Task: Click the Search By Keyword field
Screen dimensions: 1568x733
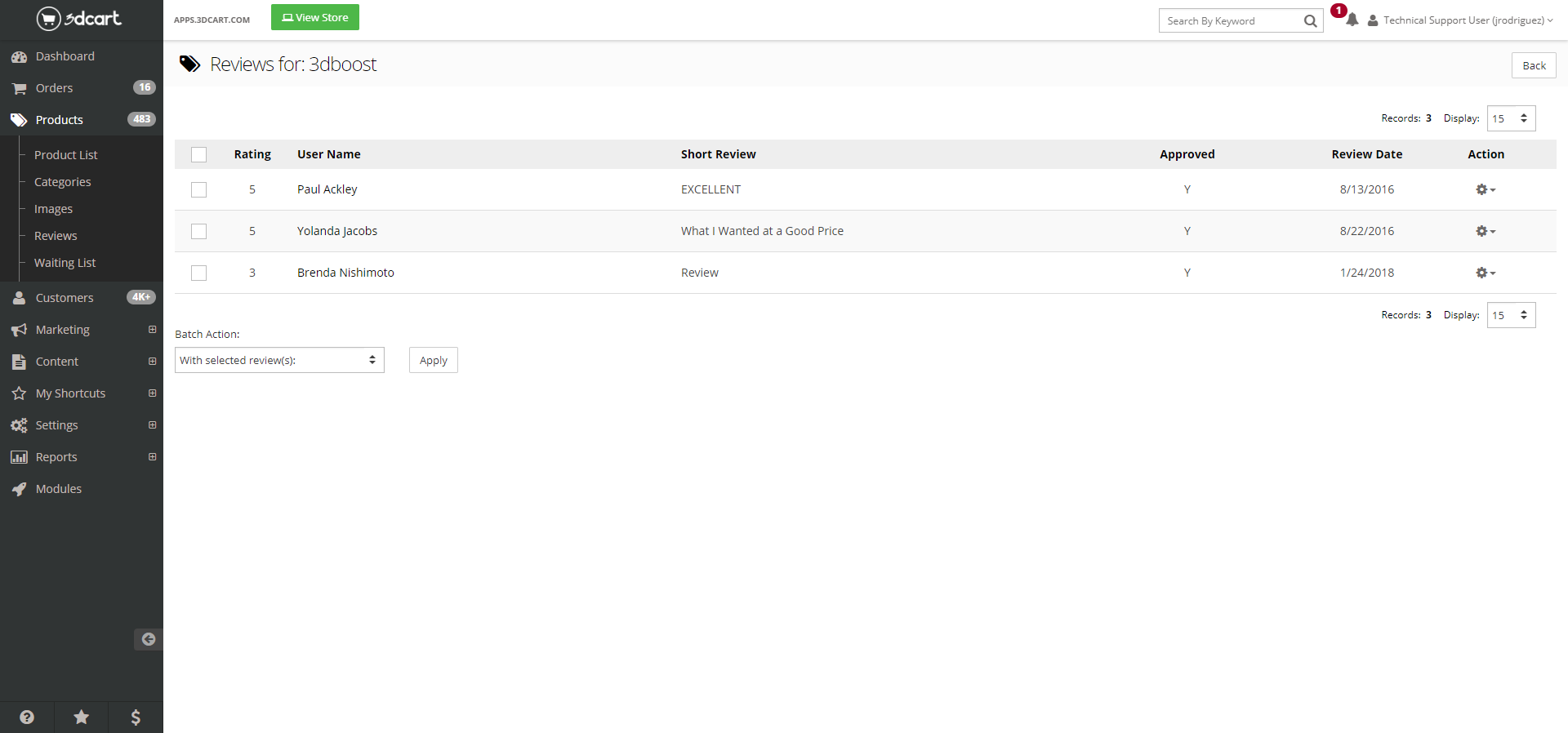Action: 1230,21
